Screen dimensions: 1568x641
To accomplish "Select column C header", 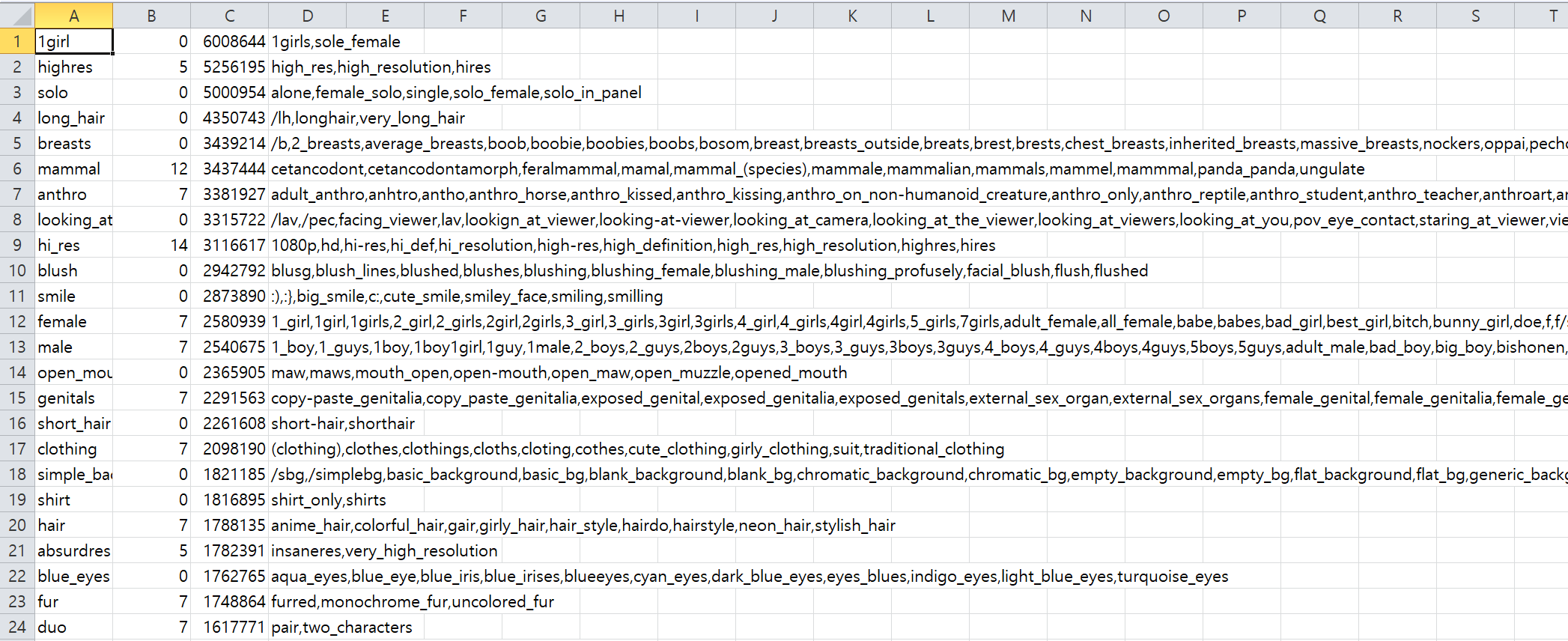I will pyautogui.click(x=229, y=16).
